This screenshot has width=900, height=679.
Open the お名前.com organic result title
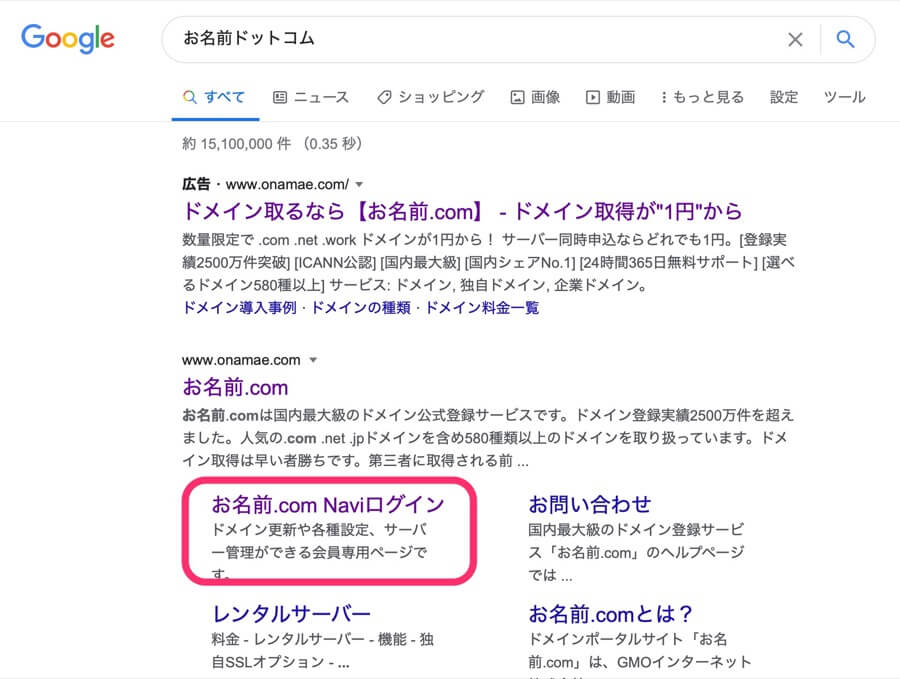pos(235,387)
